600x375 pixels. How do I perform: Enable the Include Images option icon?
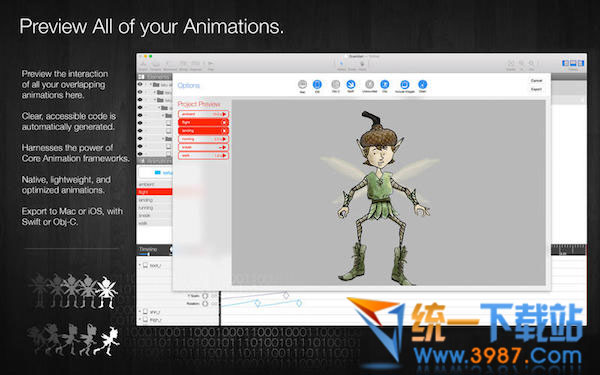[x=404, y=84]
